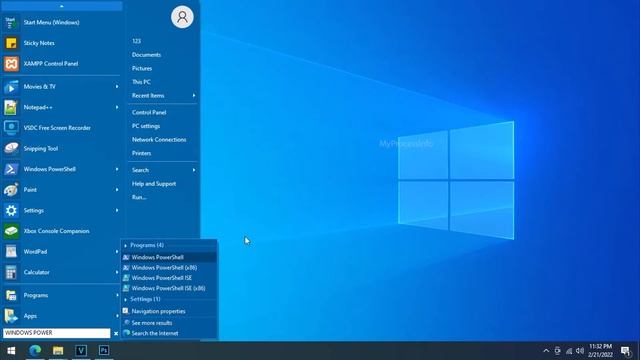640x360 pixels.
Task: Open Network Connections
Action: click(x=159, y=140)
